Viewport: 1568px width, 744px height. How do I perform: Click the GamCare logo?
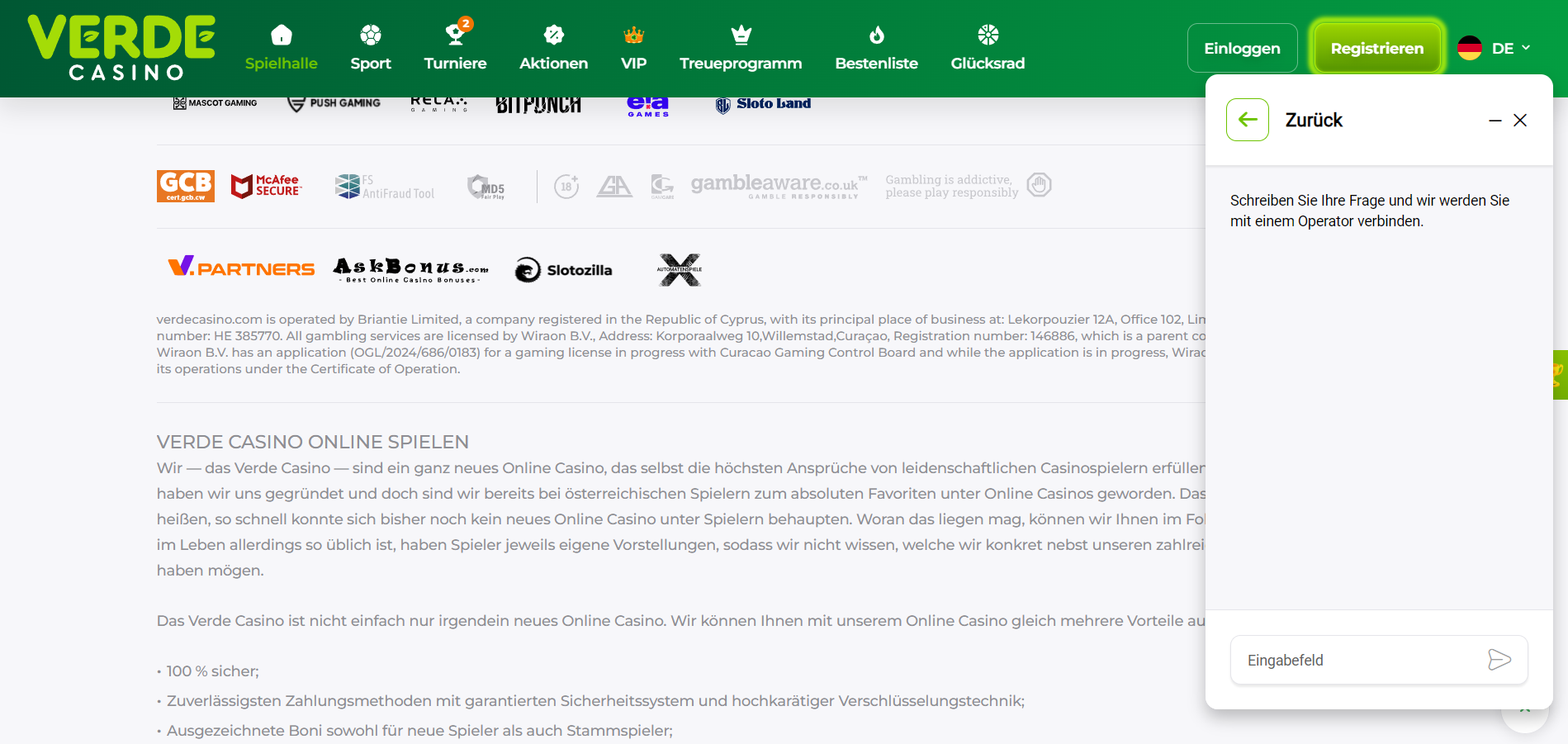(662, 187)
